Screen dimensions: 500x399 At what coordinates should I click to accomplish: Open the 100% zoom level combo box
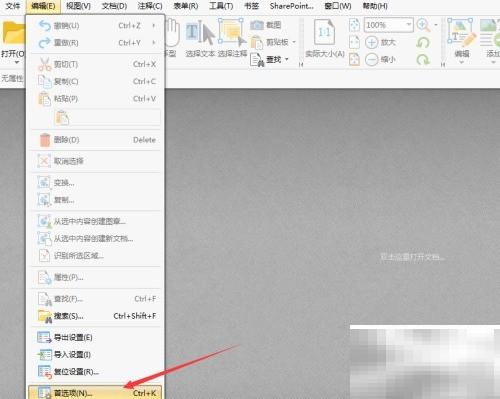point(389,25)
